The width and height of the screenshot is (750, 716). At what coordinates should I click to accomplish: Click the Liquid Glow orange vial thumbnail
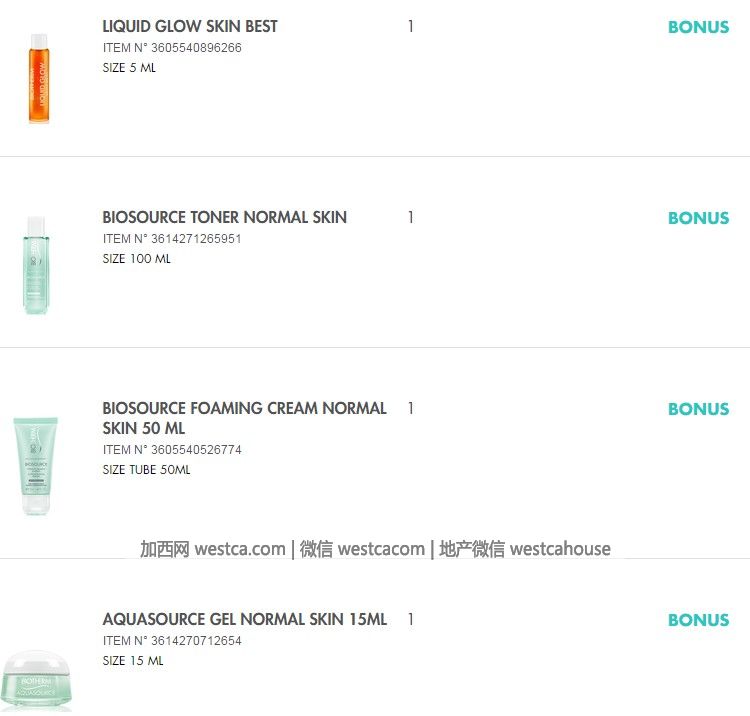pyautogui.click(x=38, y=78)
